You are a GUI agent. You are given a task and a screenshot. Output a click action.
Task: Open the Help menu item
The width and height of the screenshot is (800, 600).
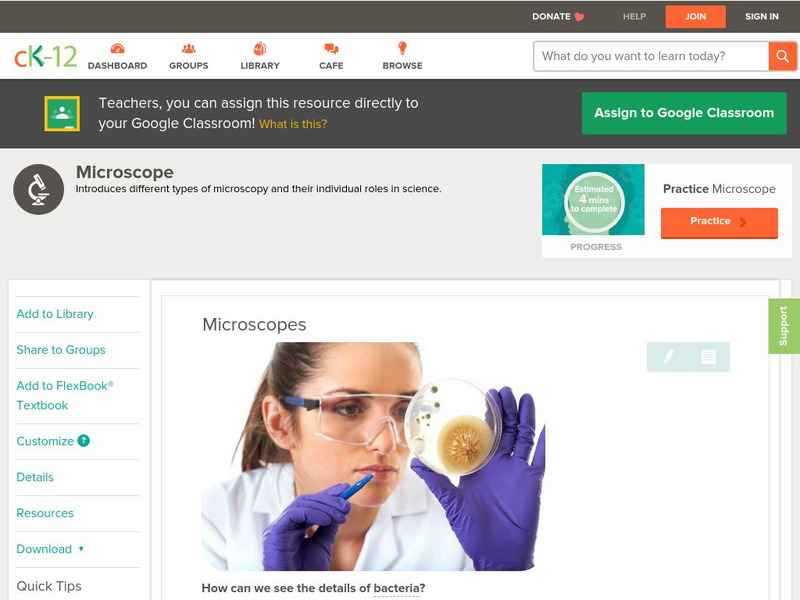click(634, 16)
